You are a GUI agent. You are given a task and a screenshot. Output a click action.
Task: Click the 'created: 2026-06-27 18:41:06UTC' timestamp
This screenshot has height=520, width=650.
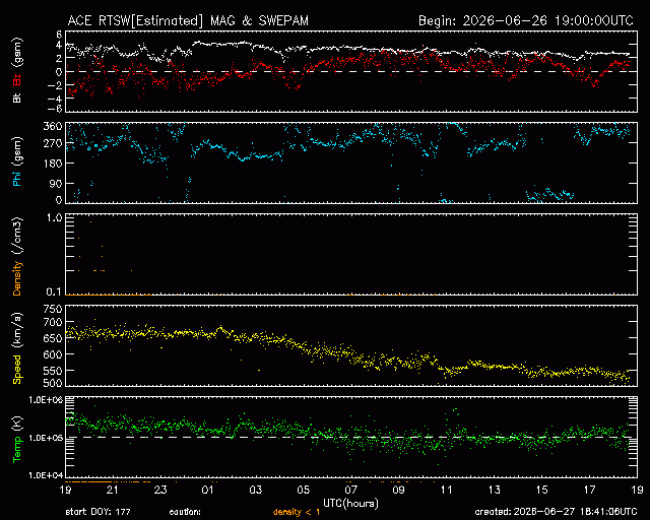(x=556, y=512)
